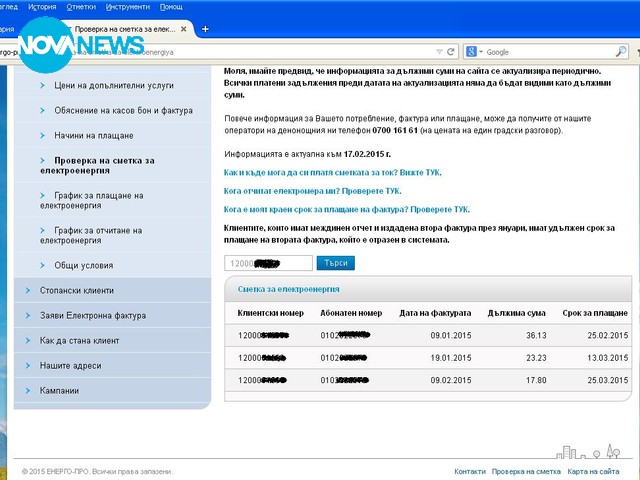Expand Стопански клиенти sidebar section
The image size is (640, 480).
click(77, 290)
